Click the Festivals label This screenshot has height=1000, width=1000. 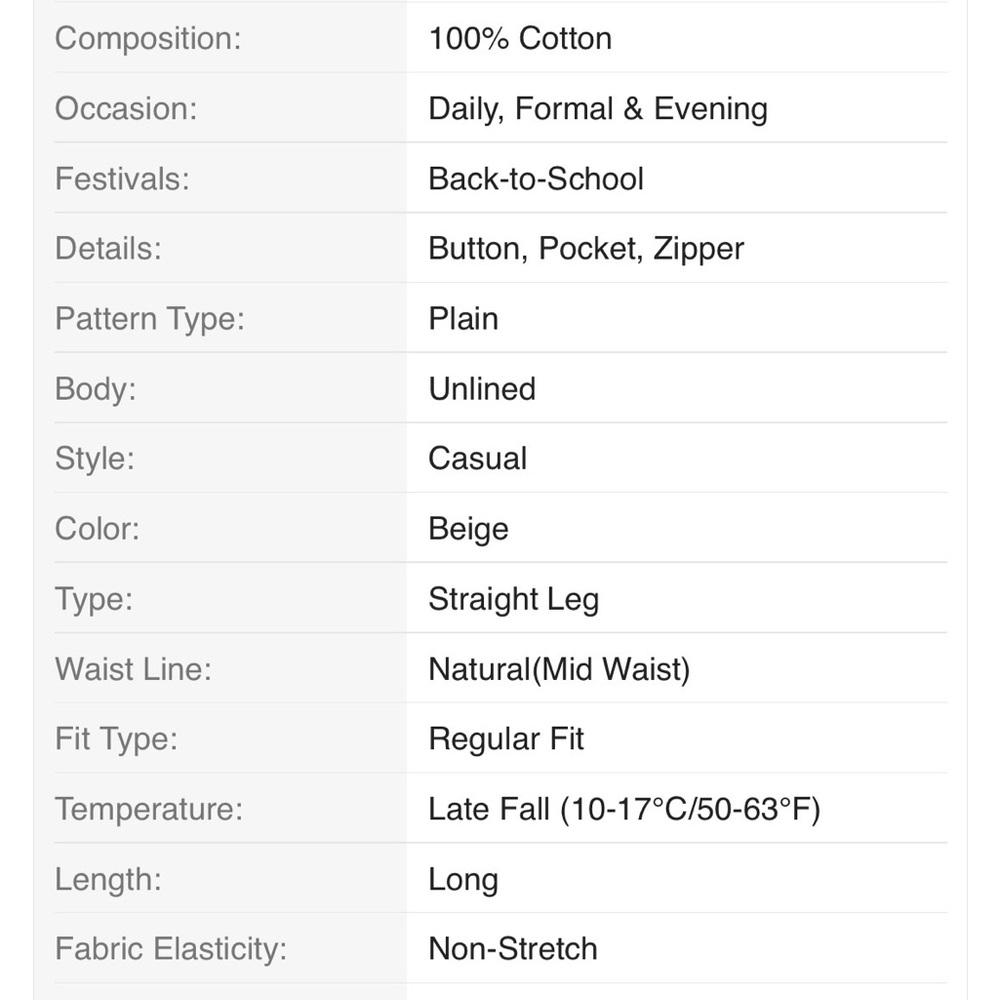(x=122, y=179)
